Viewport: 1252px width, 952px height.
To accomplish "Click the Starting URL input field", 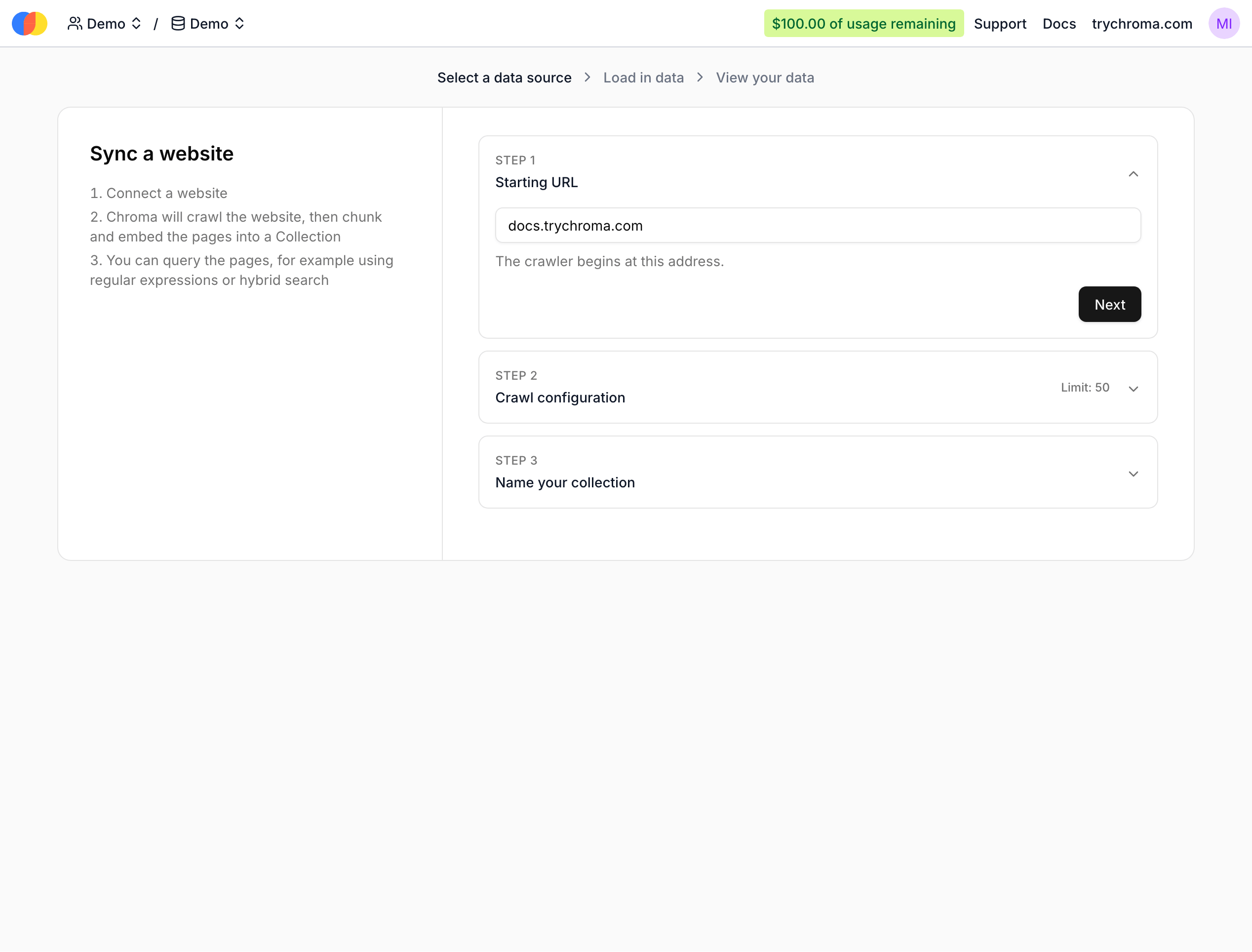I will click(818, 226).
